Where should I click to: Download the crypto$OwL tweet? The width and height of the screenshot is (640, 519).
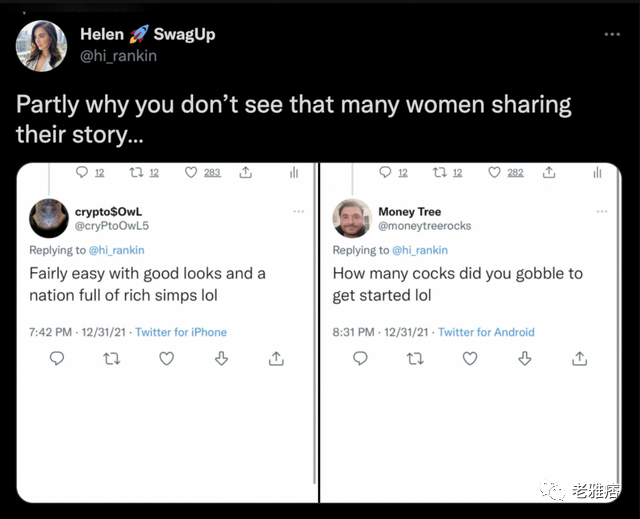click(222, 358)
